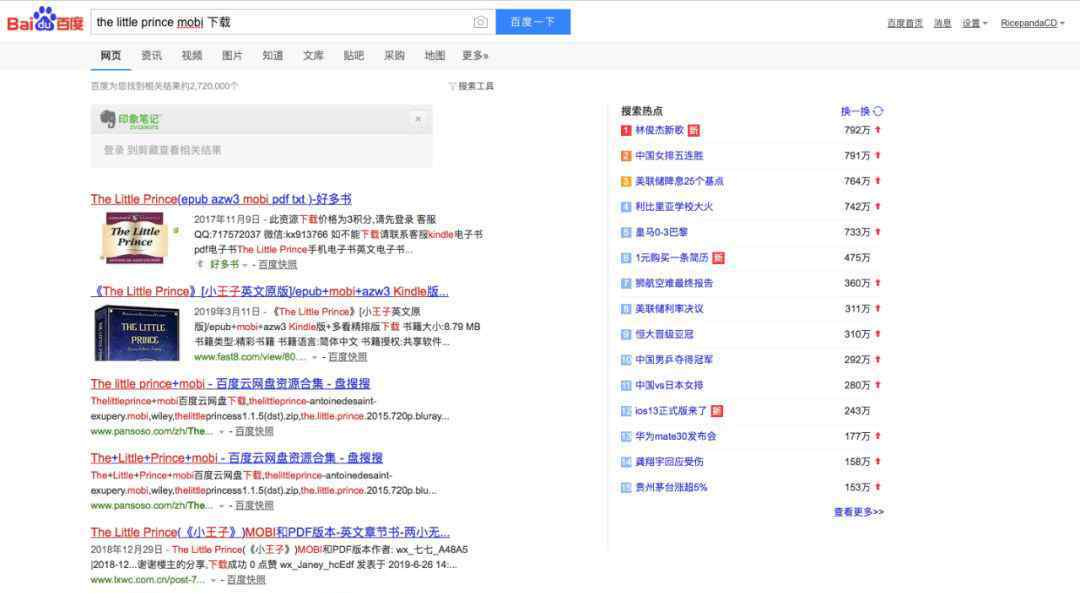Close the 印象笔记 panel
Viewport: 1080px width, 593px height.
click(x=418, y=119)
